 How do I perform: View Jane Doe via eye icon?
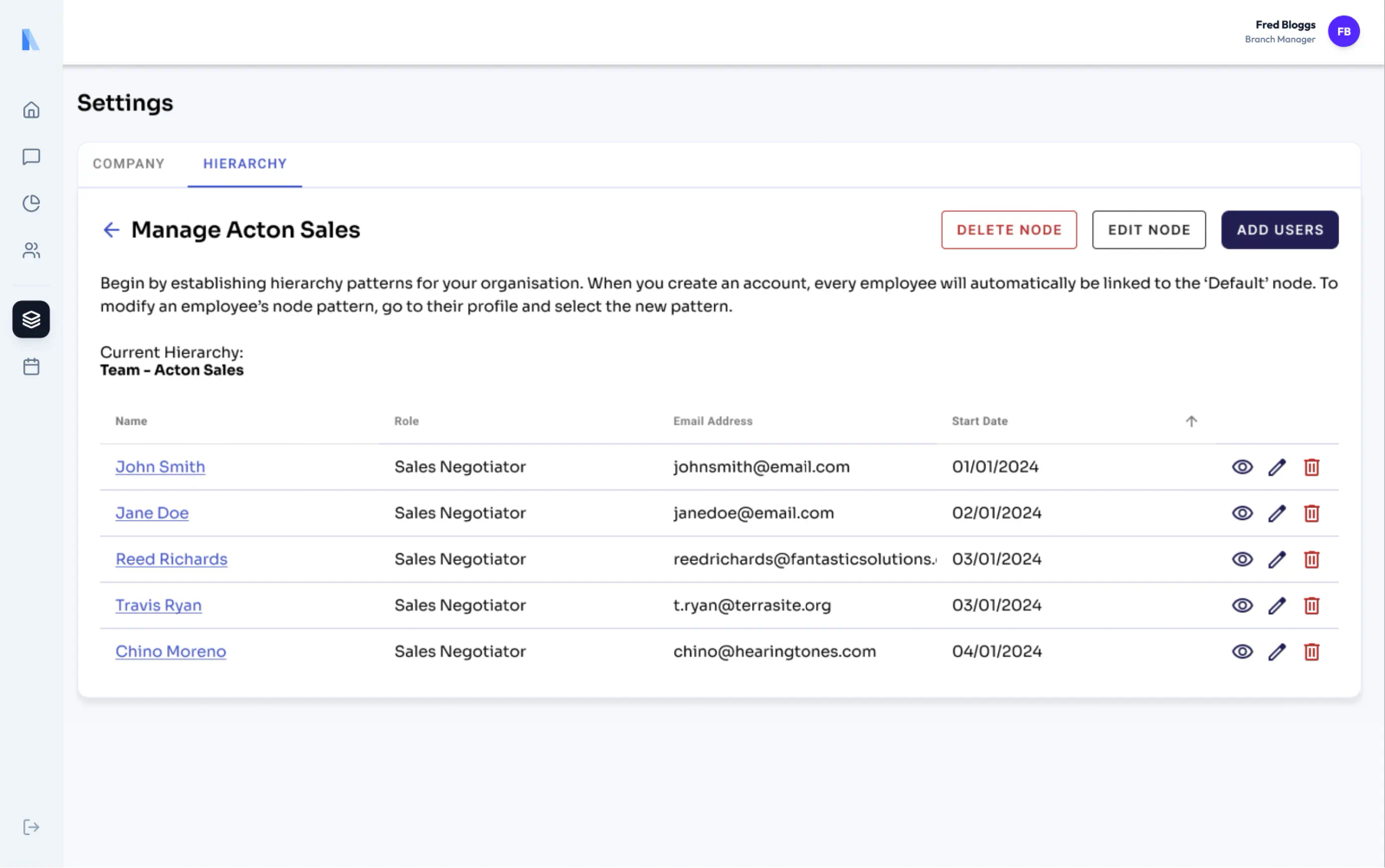pyautogui.click(x=1242, y=513)
